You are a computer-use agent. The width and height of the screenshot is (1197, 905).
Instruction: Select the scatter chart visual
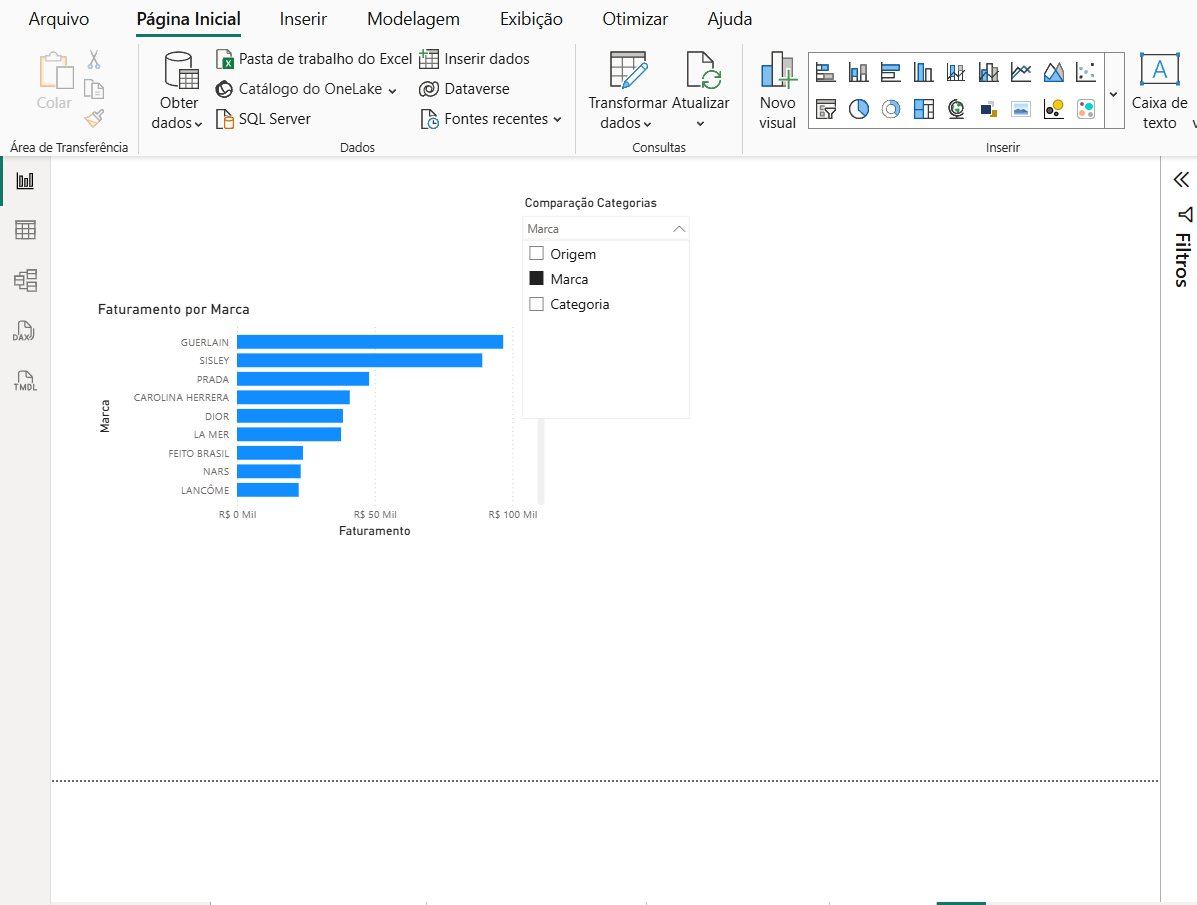click(x=1086, y=73)
